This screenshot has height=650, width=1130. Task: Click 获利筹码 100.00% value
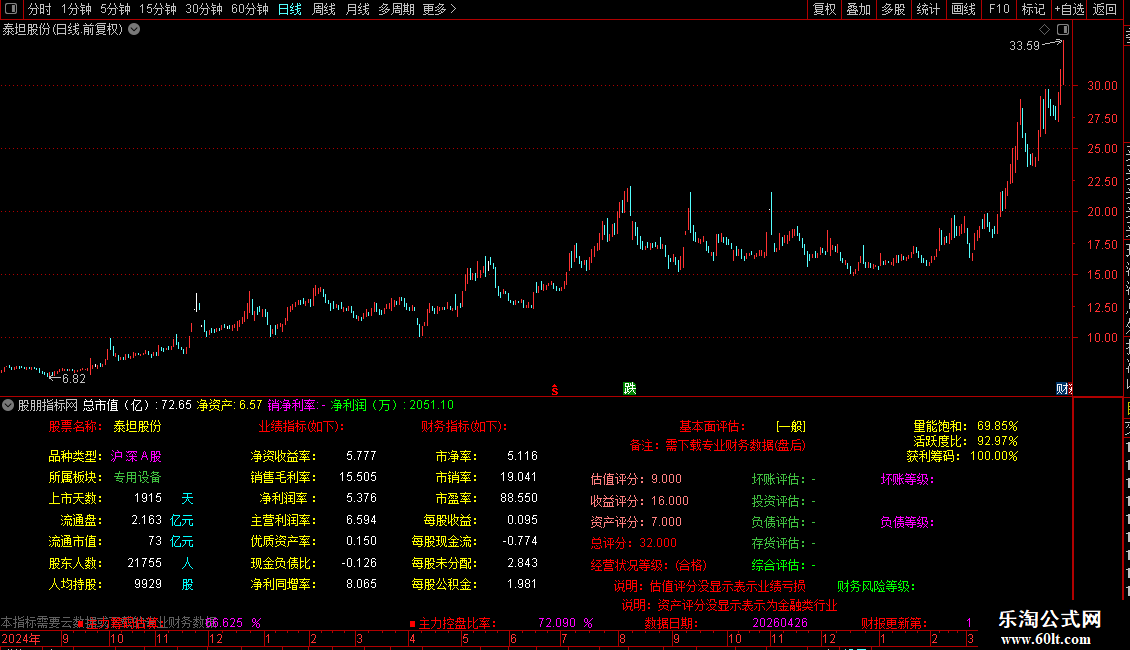click(994, 456)
